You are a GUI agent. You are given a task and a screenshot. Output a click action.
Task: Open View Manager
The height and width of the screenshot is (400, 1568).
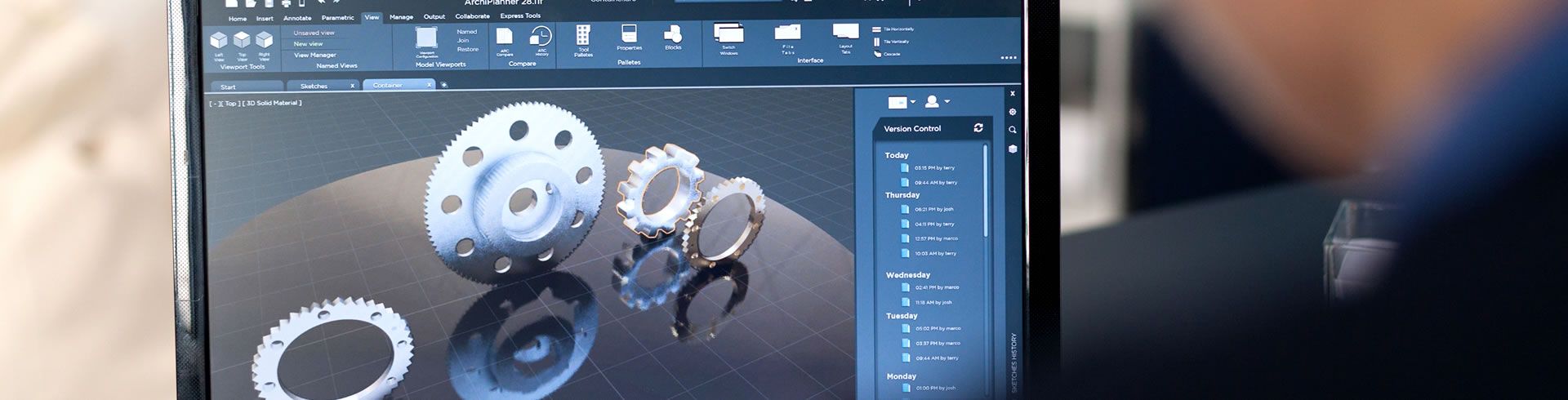[x=314, y=56]
